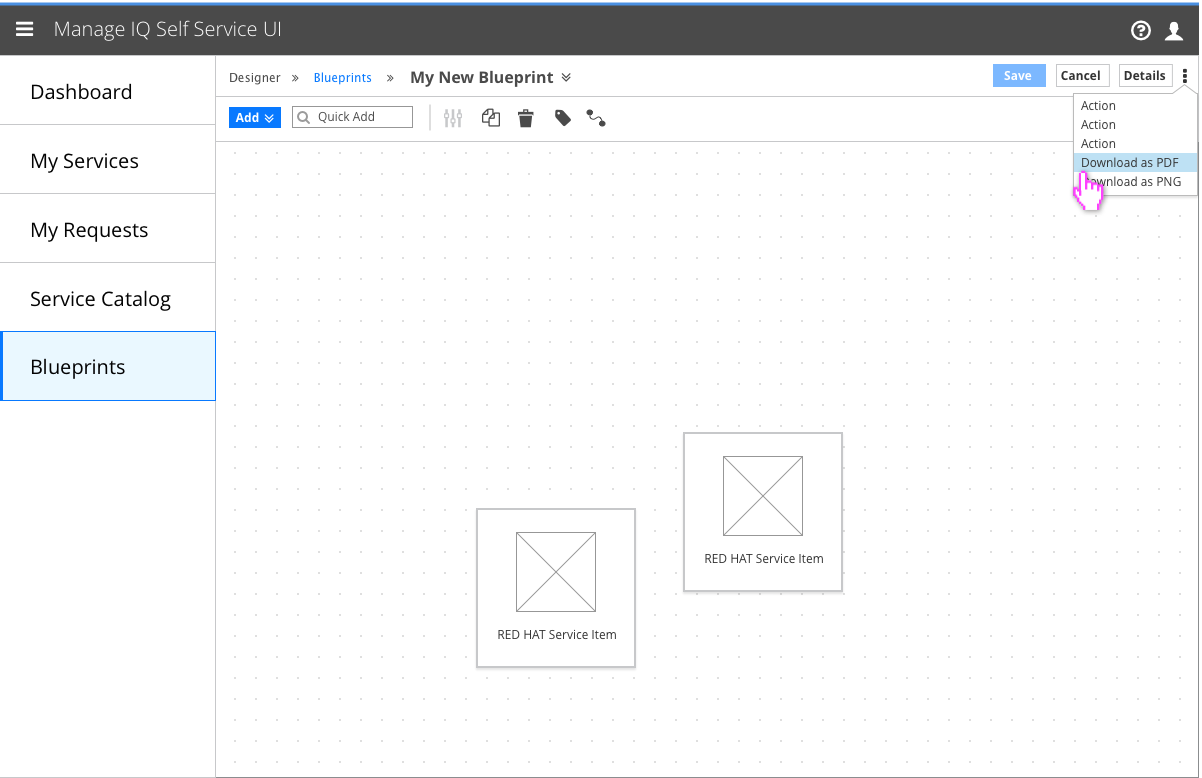
Task: Select the duplicate item toolbar icon
Action: pyautogui.click(x=490, y=117)
